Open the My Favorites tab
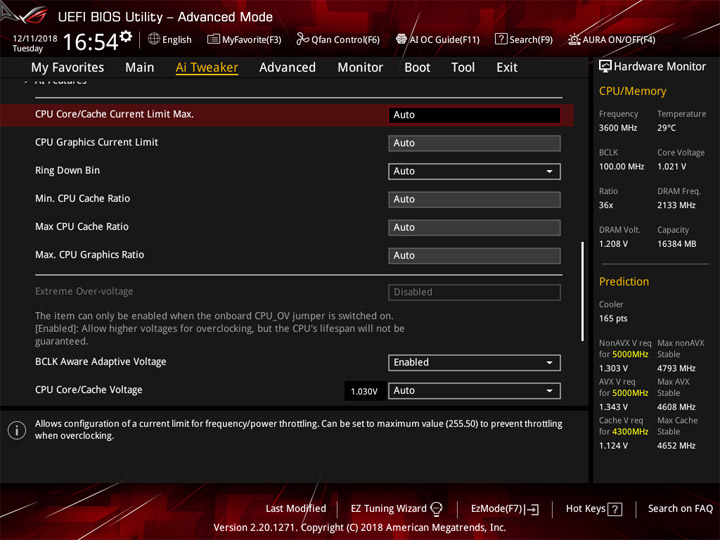 68,68
